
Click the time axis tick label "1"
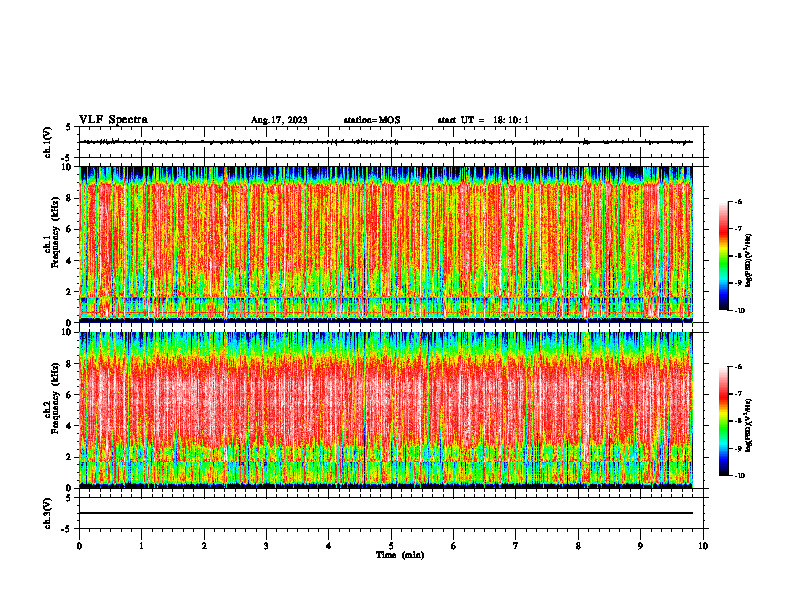(x=141, y=546)
